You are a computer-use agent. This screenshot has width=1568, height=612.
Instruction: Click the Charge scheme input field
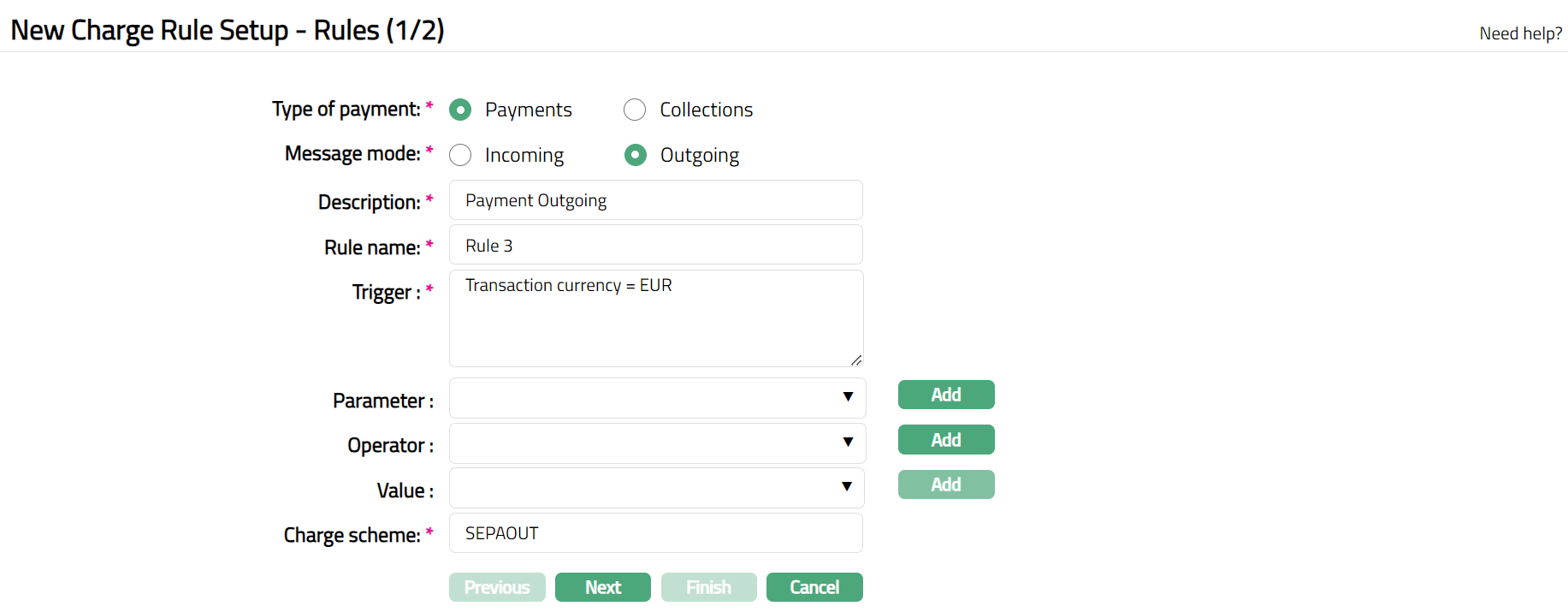(655, 533)
